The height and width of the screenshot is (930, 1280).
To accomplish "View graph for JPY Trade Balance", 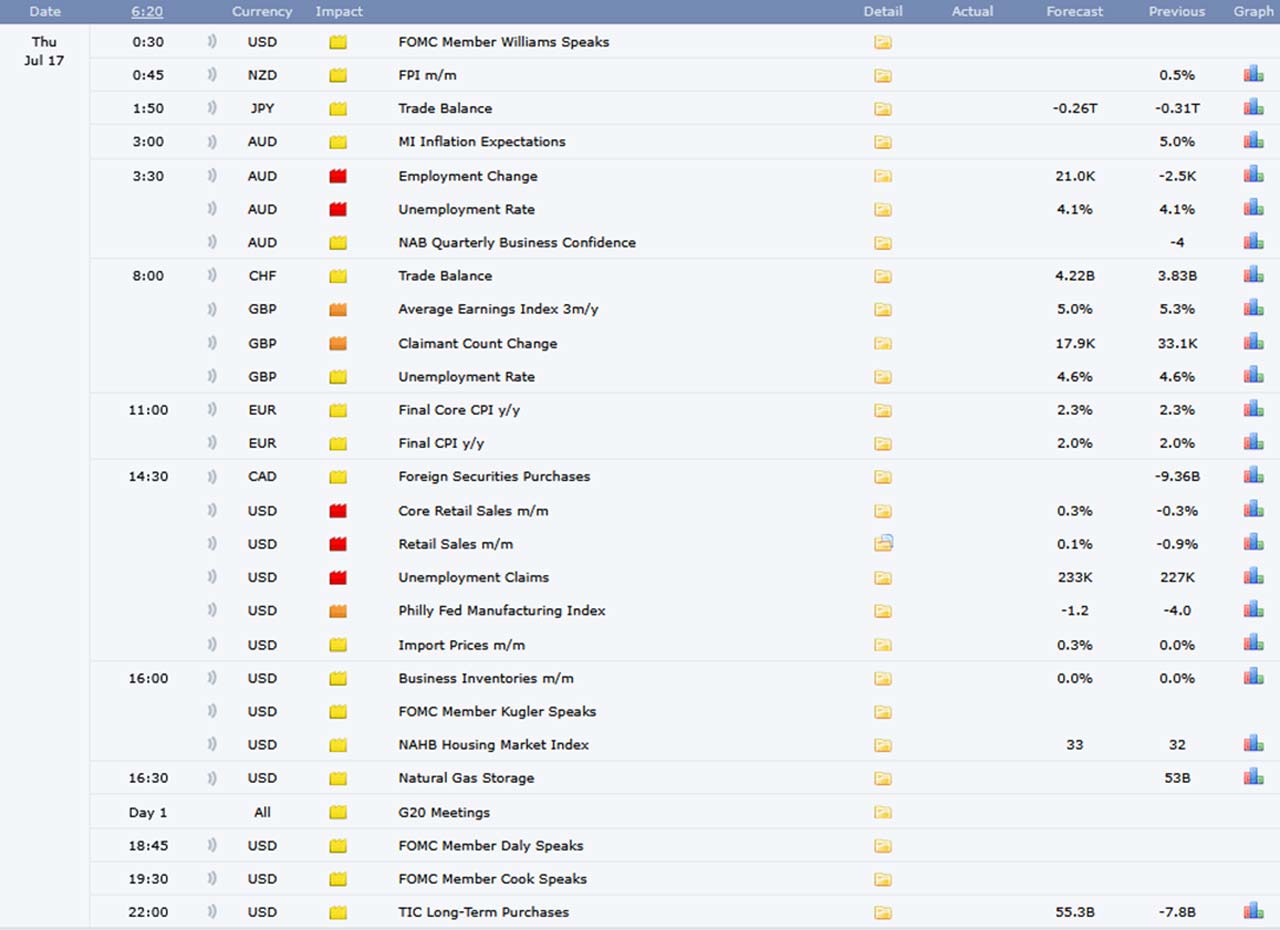I will (1253, 107).
